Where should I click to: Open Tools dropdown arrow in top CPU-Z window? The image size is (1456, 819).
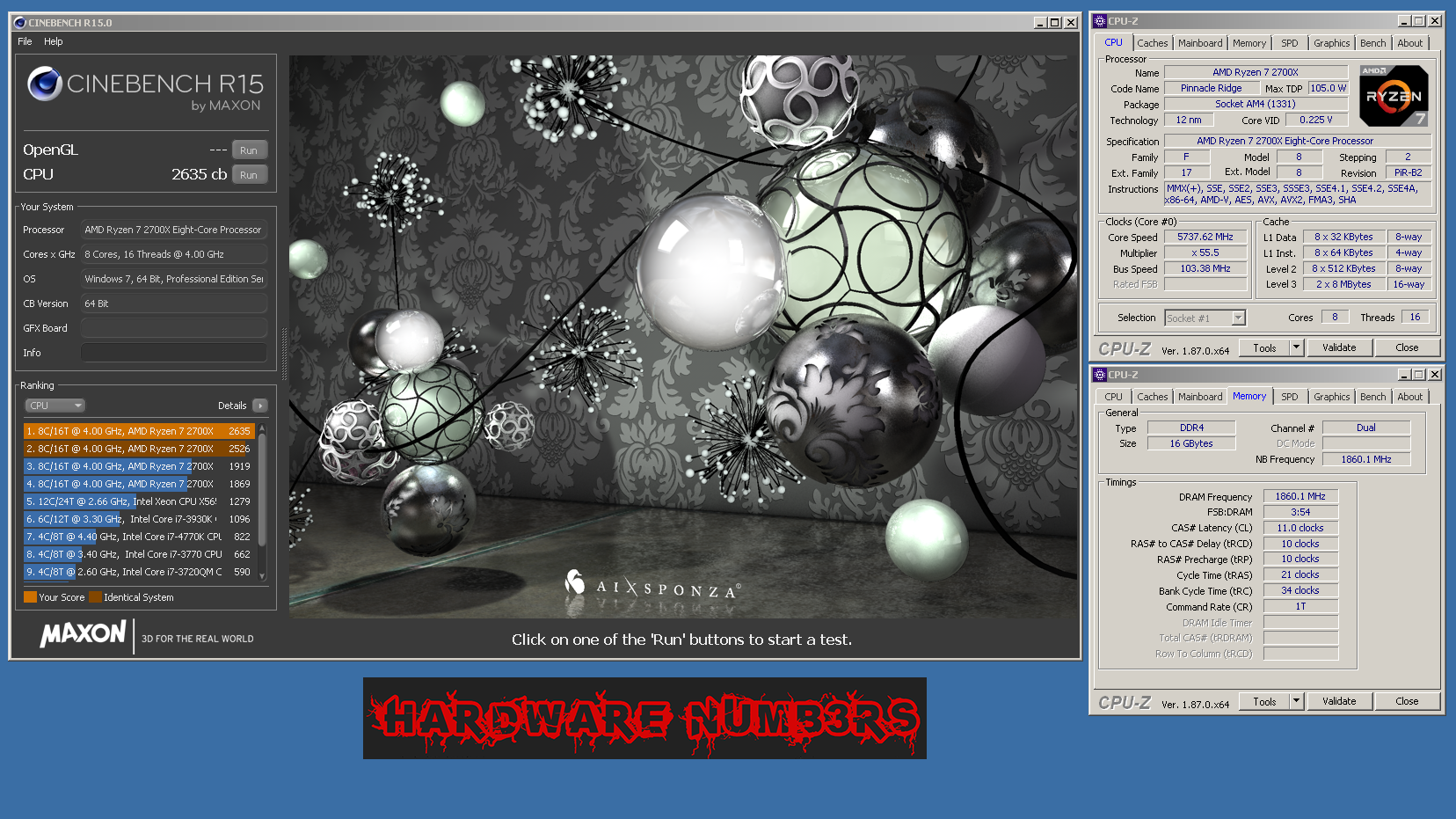1296,348
